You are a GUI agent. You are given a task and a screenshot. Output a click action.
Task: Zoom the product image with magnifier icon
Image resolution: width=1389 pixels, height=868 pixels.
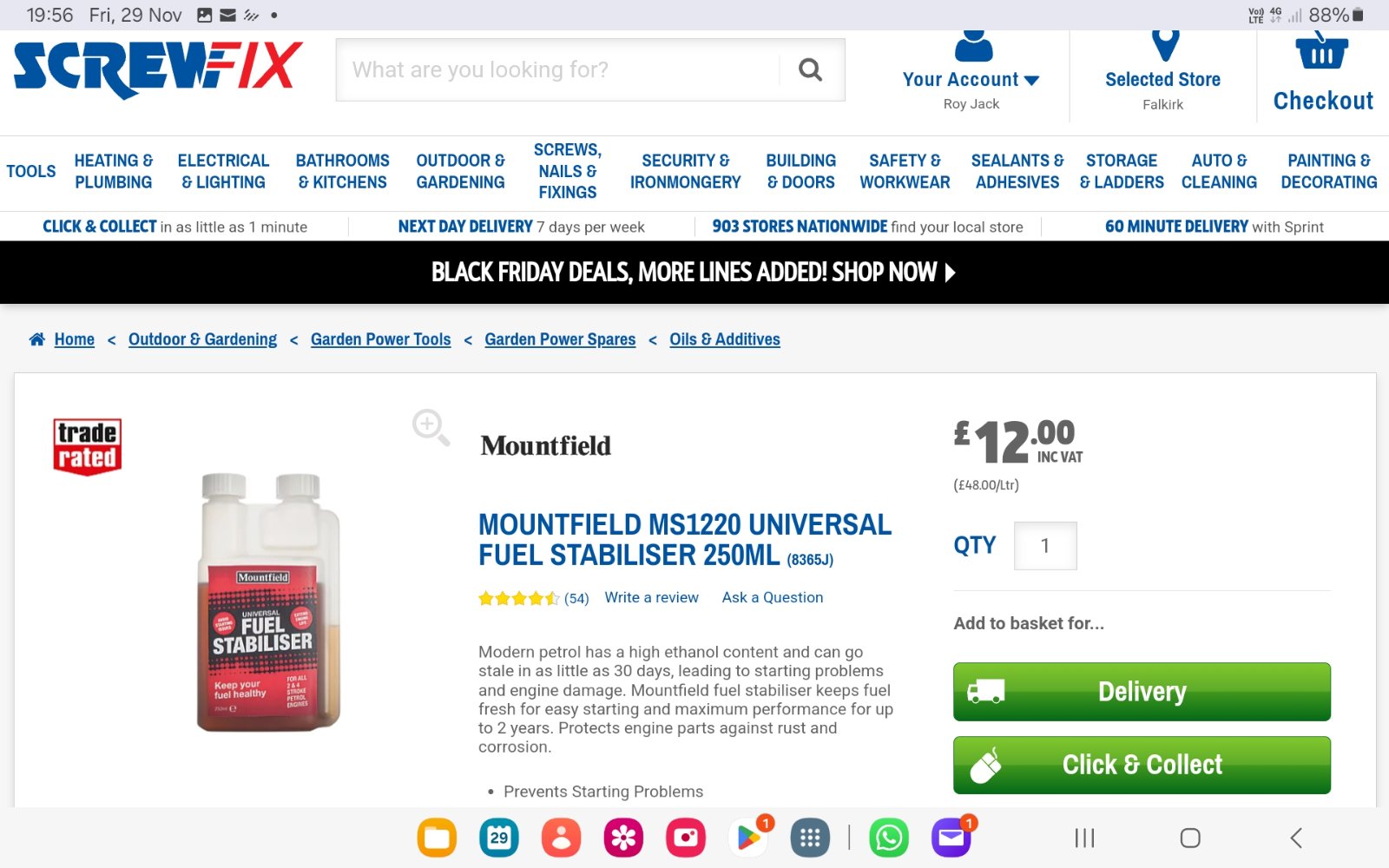pos(431,427)
